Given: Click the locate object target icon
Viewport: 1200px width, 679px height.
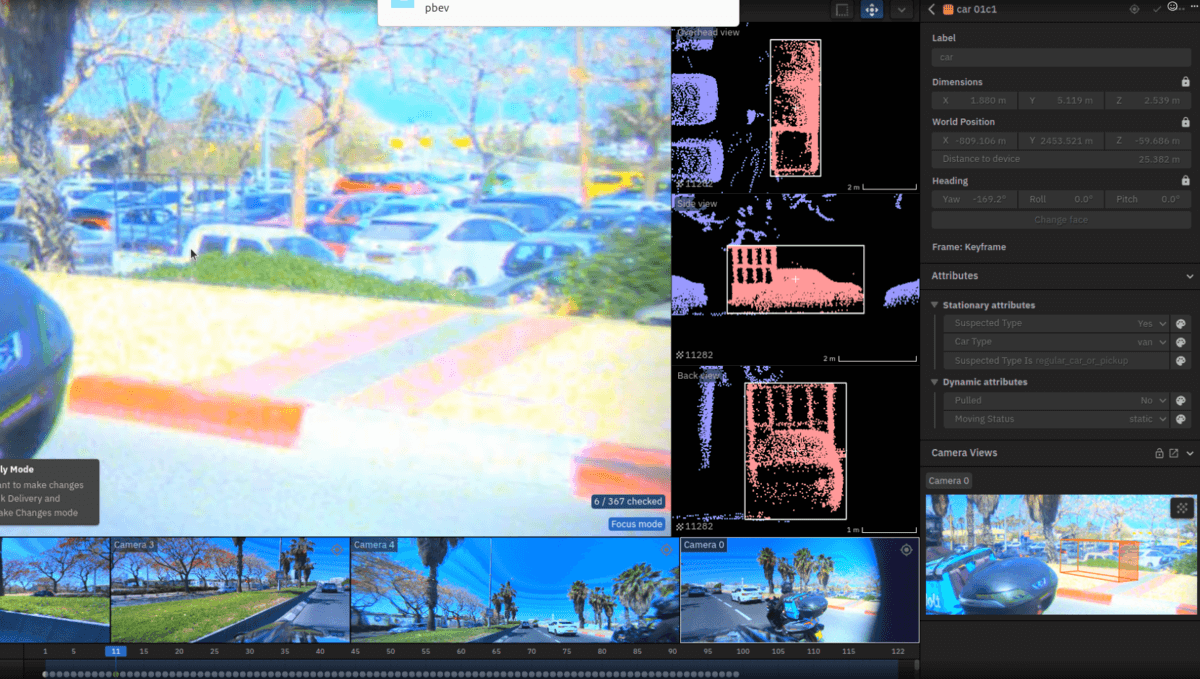Looking at the screenshot, I should (1134, 9).
